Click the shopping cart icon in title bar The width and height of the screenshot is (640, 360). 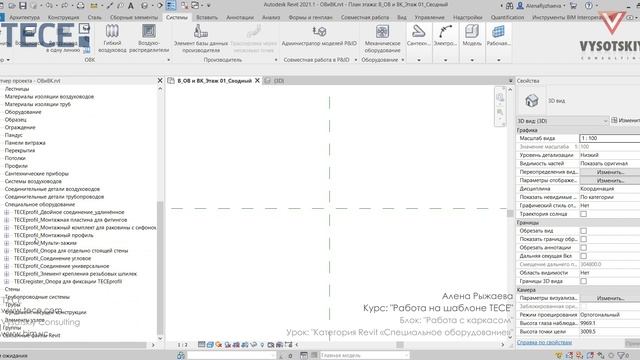tap(573, 6)
